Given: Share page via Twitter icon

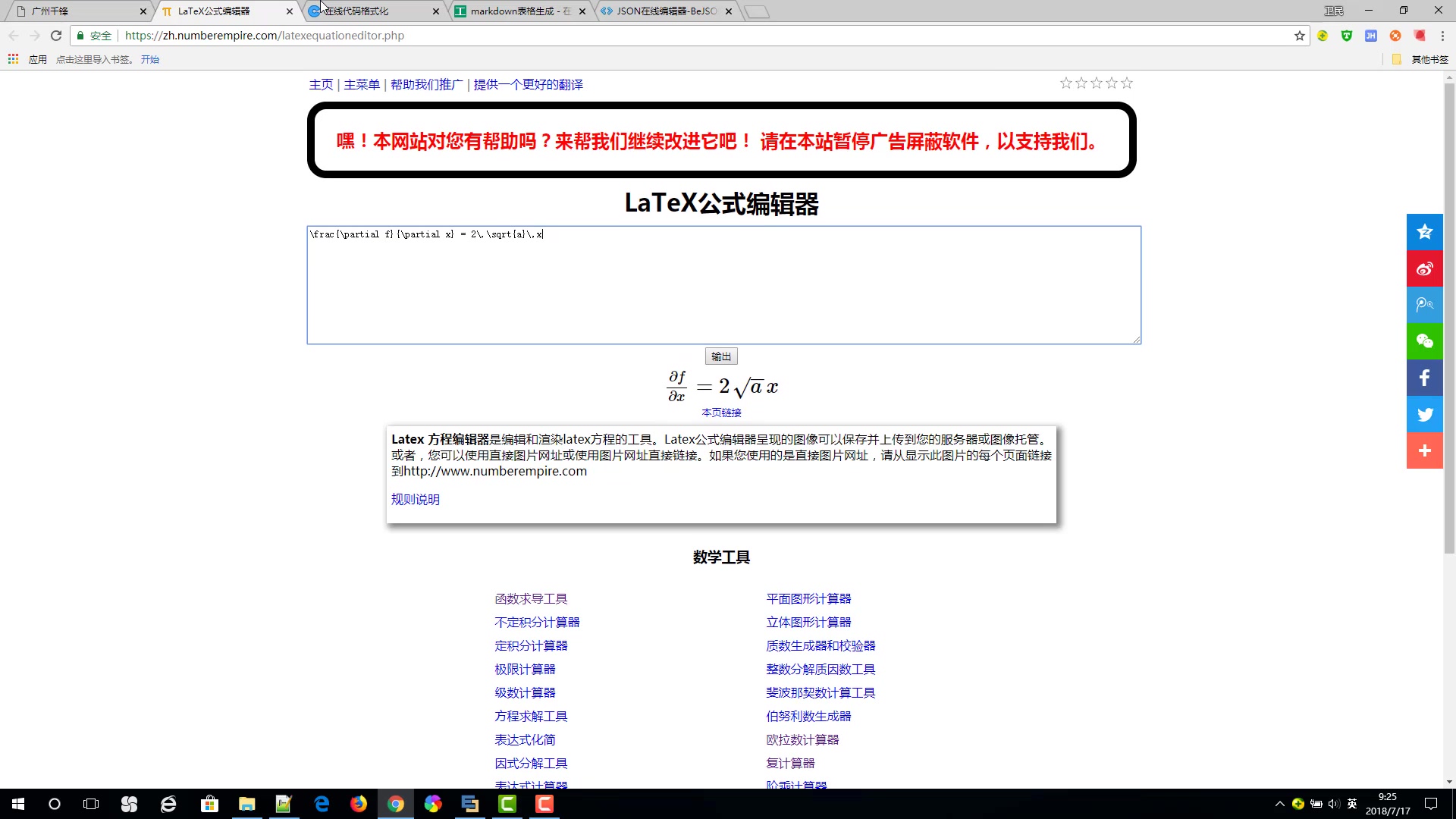Looking at the screenshot, I should tap(1424, 414).
